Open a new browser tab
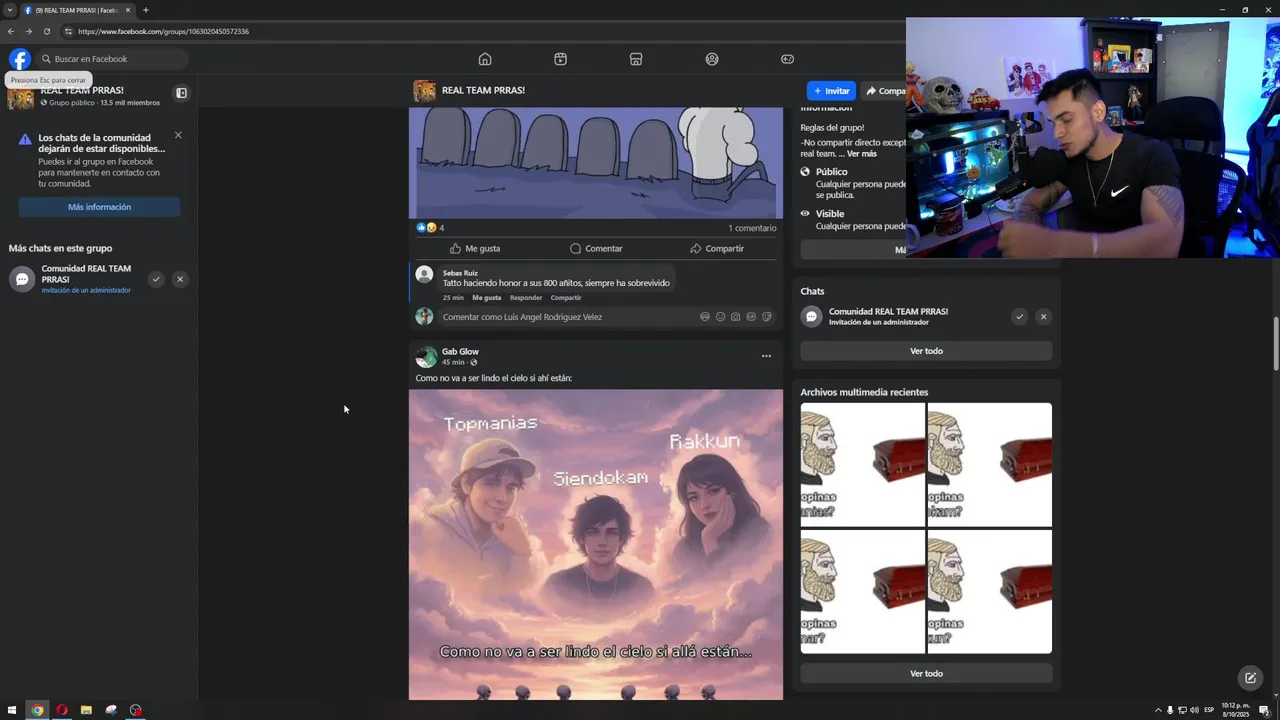 pos(146,10)
